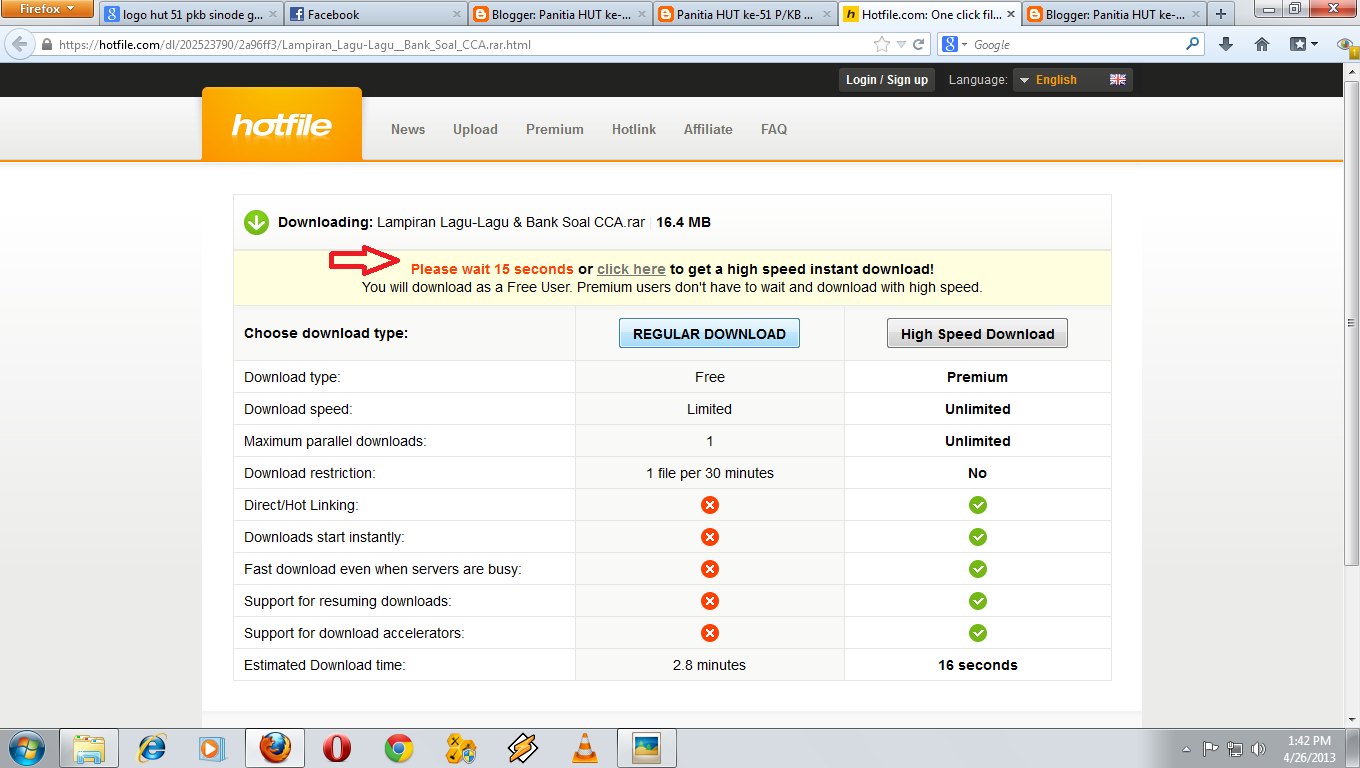The image size is (1360, 768).
Task: Reload the page with the refresh icon
Action: (918, 44)
